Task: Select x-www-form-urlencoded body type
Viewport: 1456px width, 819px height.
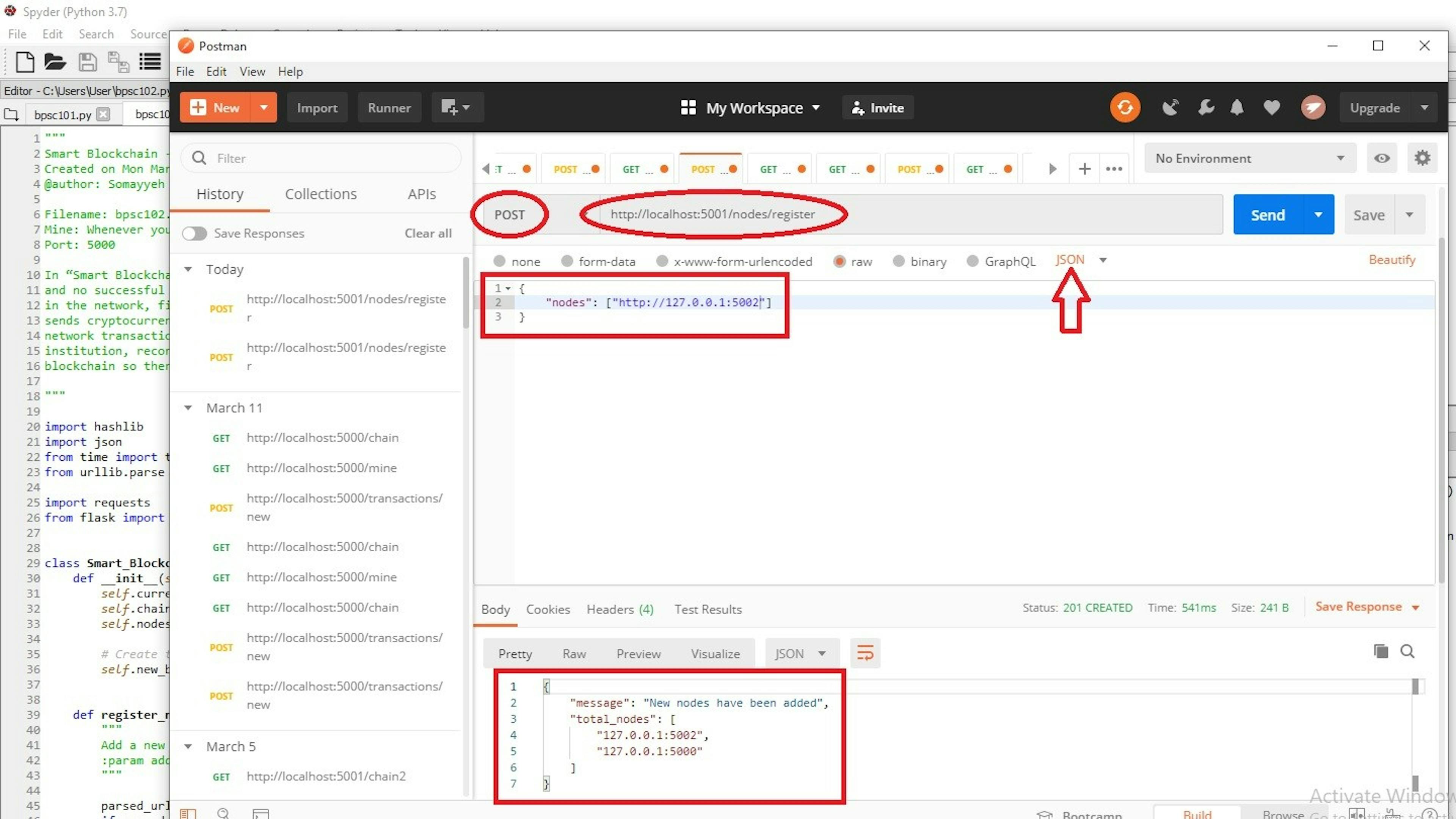Action: click(662, 261)
